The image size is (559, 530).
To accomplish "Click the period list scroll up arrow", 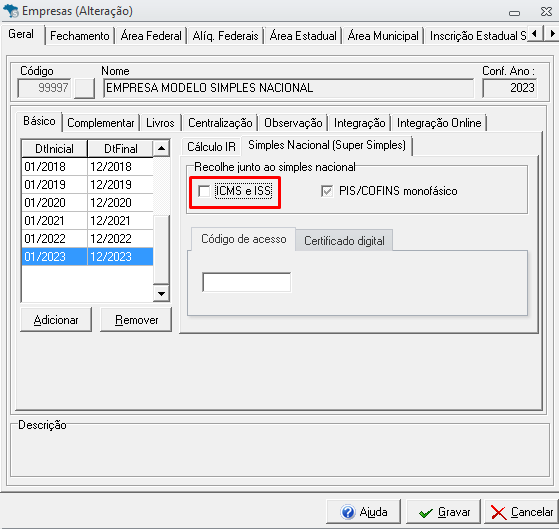I will pyautogui.click(x=161, y=148).
